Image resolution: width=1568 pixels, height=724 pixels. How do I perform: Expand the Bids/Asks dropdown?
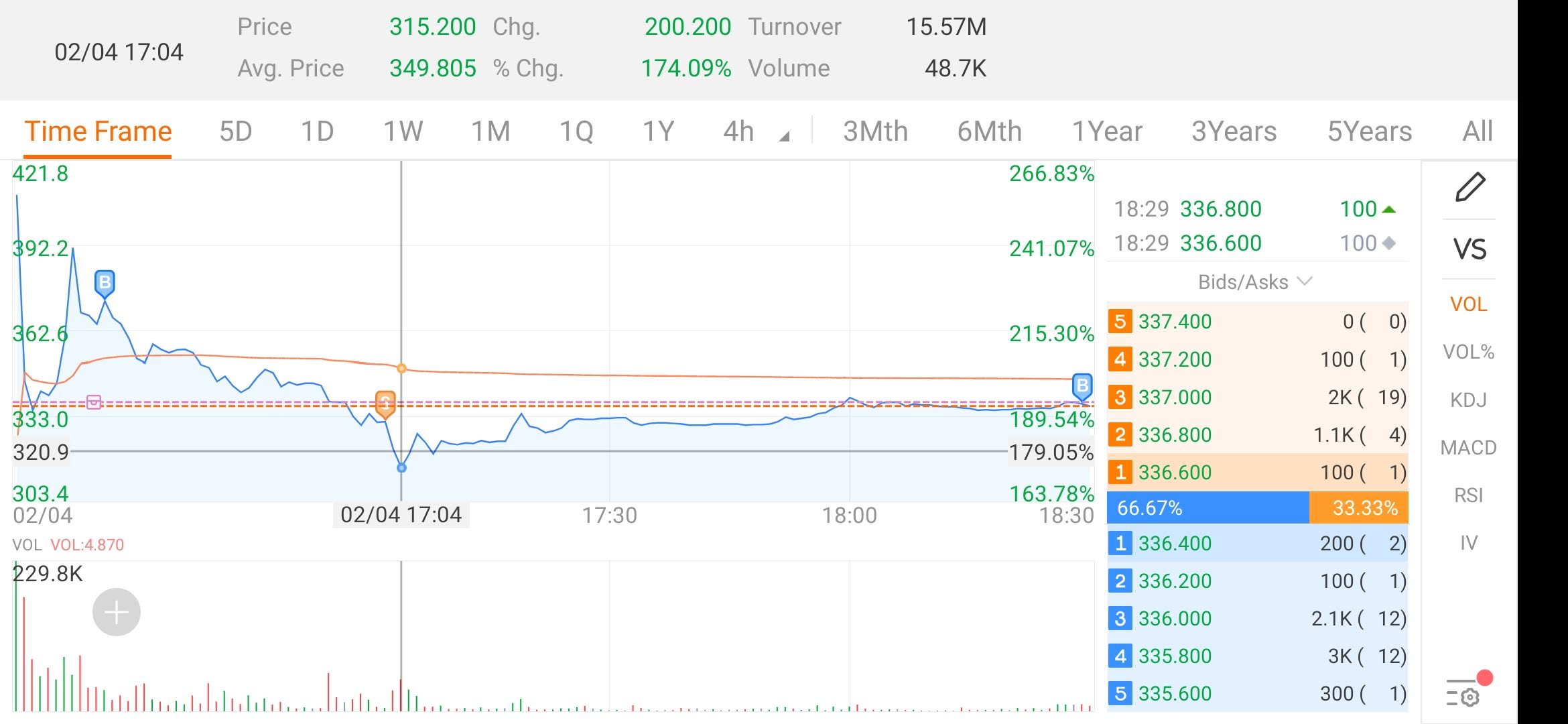tap(1254, 282)
